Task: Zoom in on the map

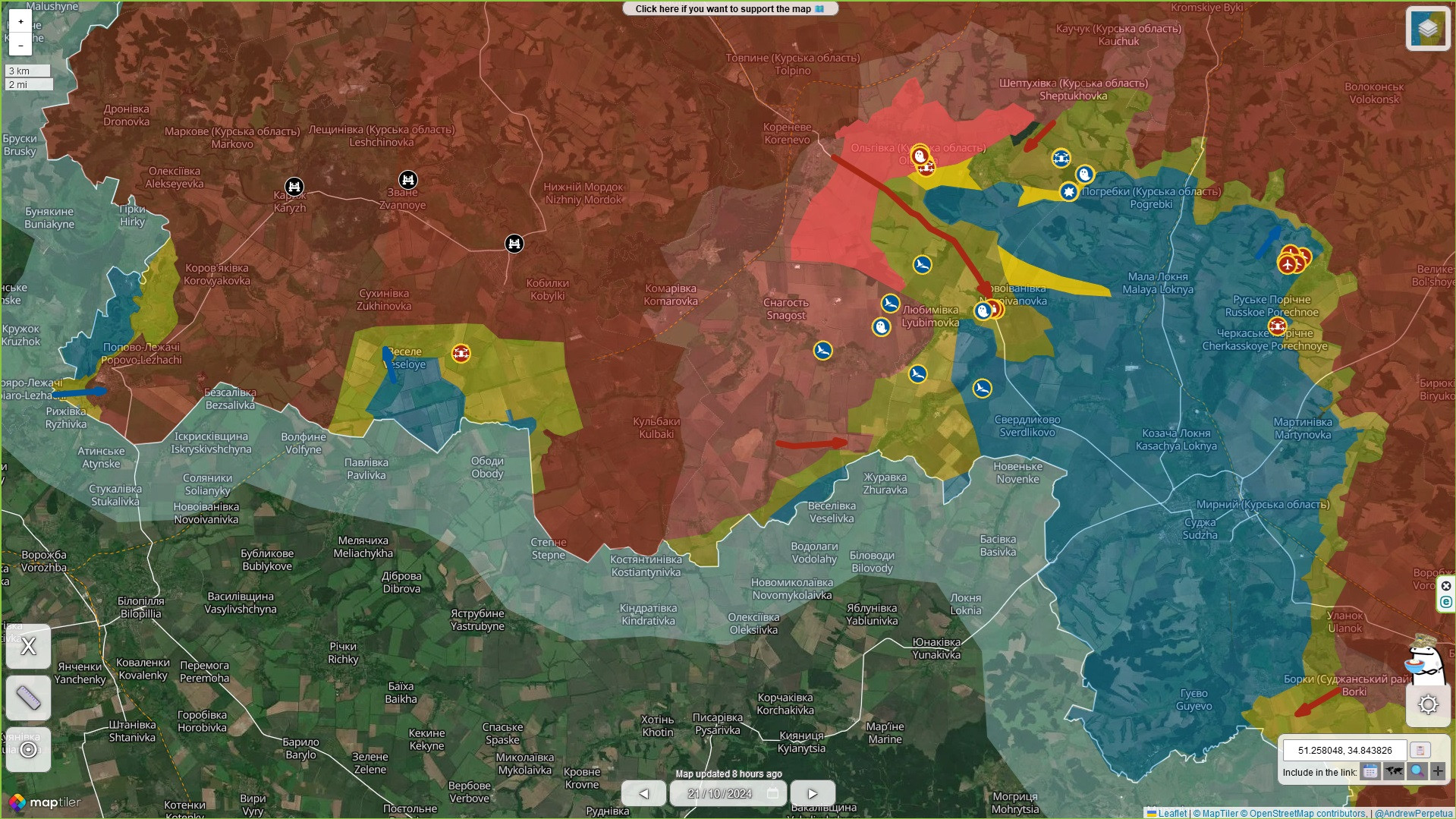Action: tap(20, 22)
